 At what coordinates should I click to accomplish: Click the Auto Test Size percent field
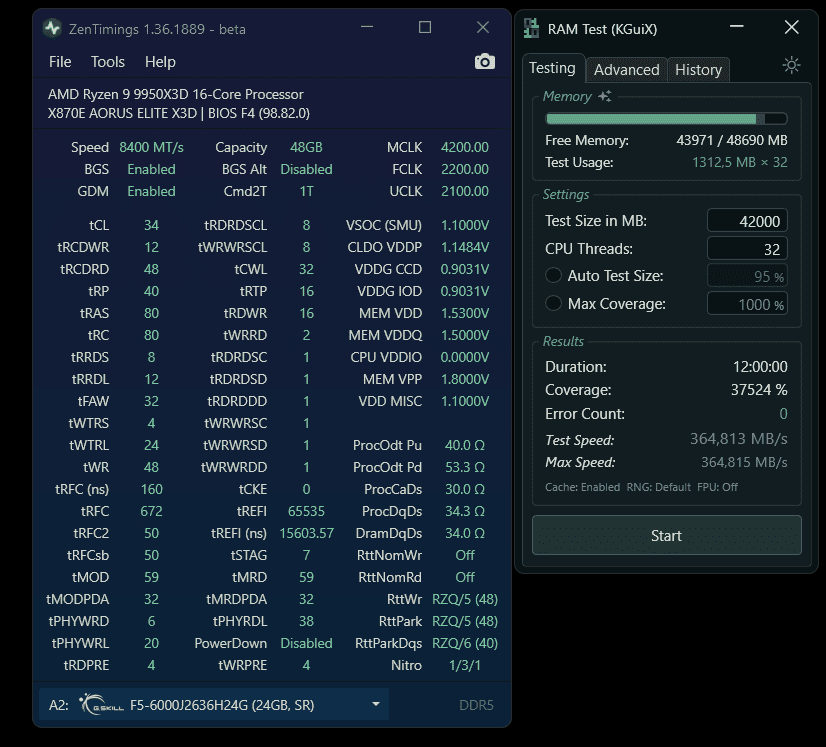tap(747, 276)
